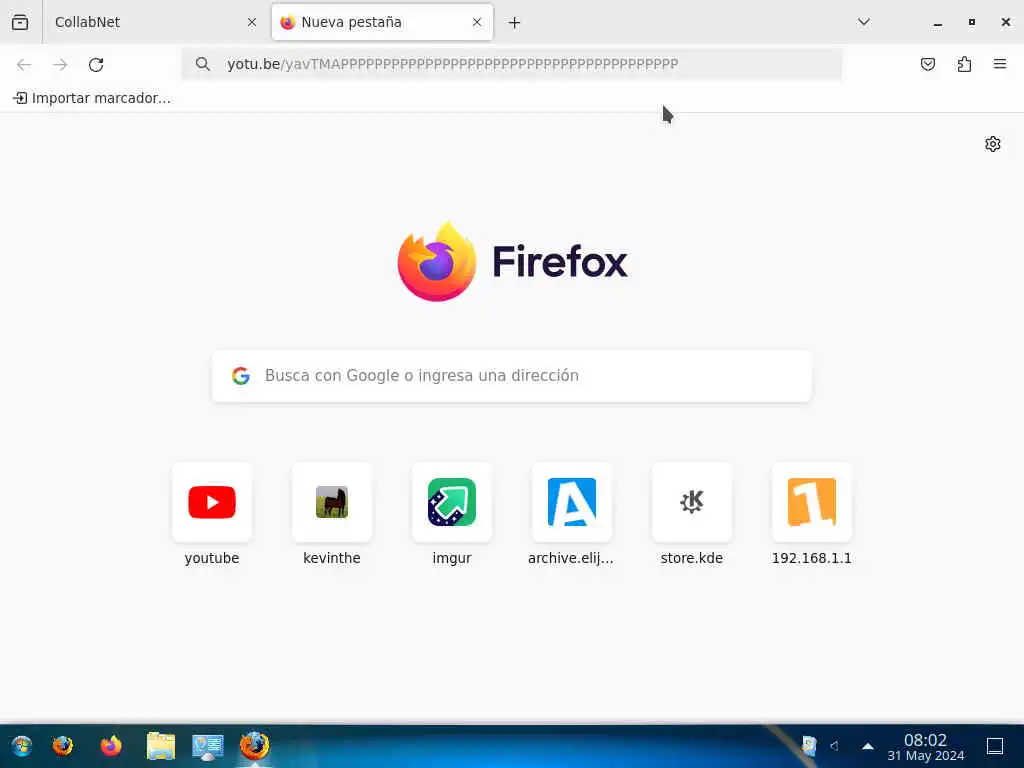This screenshot has width=1024, height=768.
Task: Click the youtube label text
Action: click(212, 558)
